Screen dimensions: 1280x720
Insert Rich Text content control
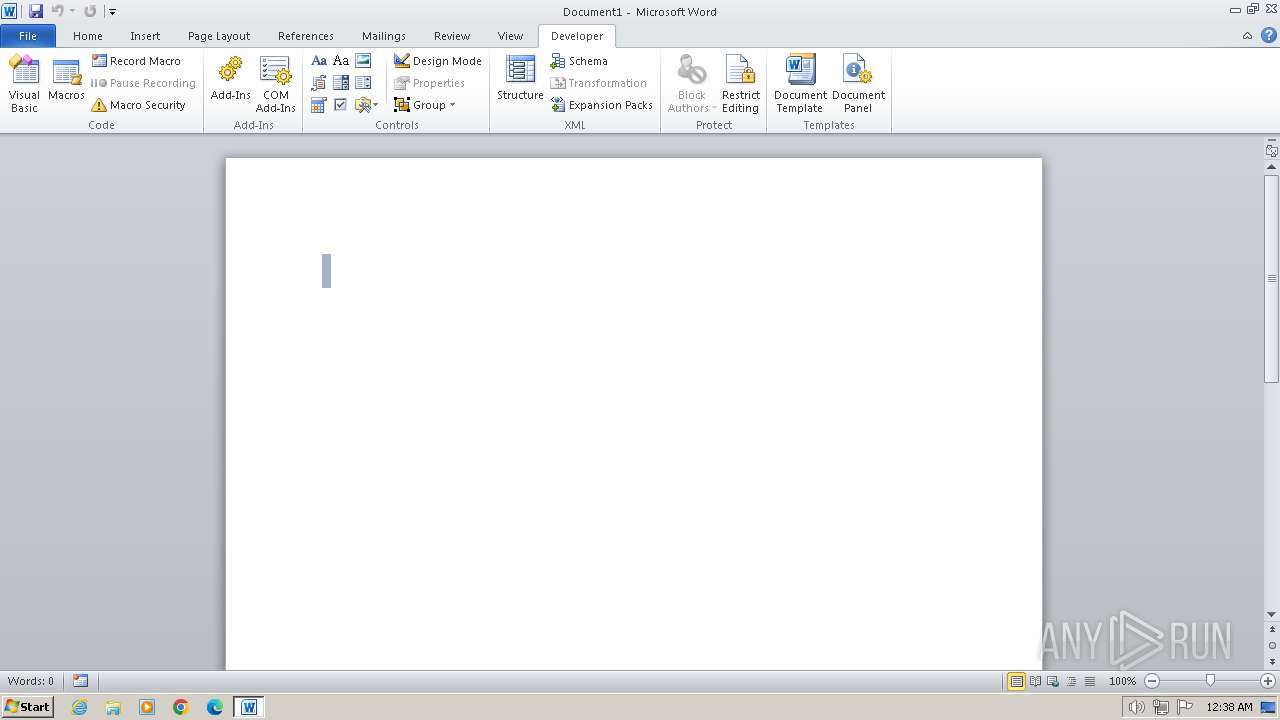[x=319, y=61]
